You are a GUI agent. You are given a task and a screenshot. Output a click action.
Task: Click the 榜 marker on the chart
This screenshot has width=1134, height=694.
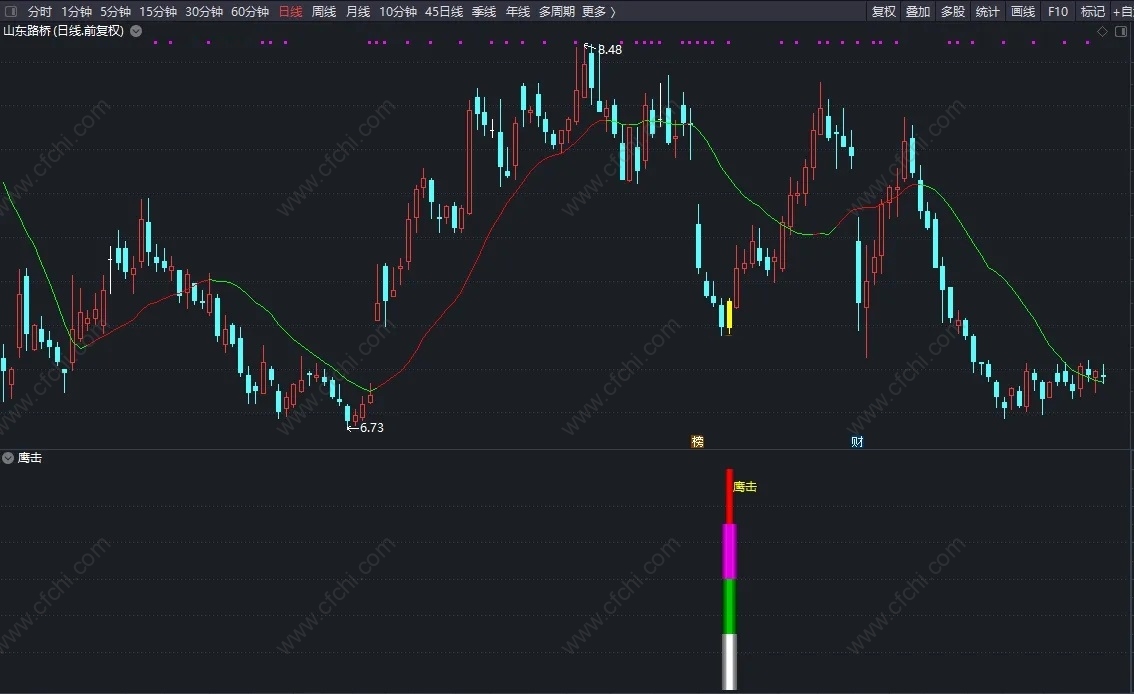698,442
